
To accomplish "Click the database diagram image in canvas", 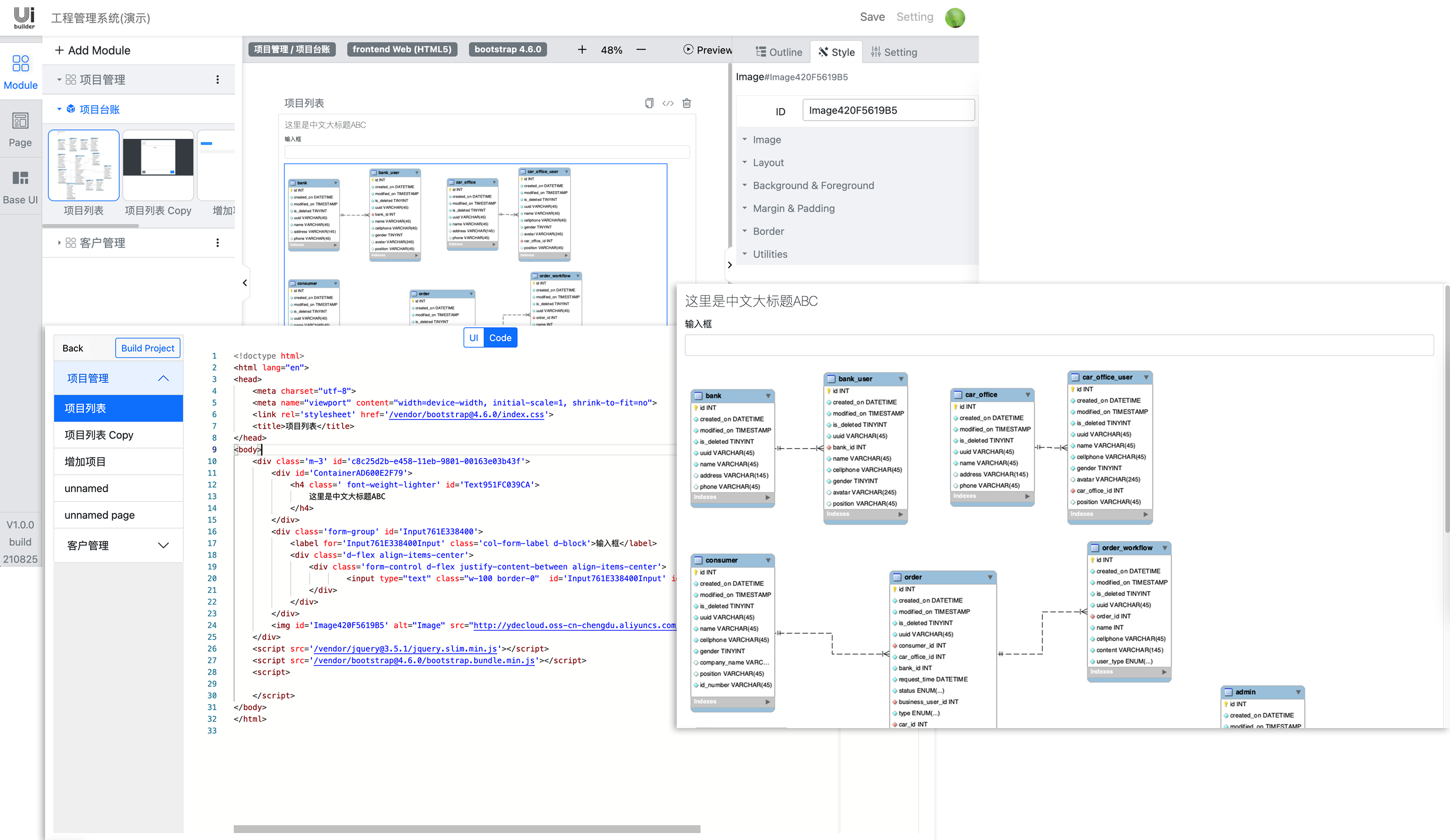I will pos(475,245).
